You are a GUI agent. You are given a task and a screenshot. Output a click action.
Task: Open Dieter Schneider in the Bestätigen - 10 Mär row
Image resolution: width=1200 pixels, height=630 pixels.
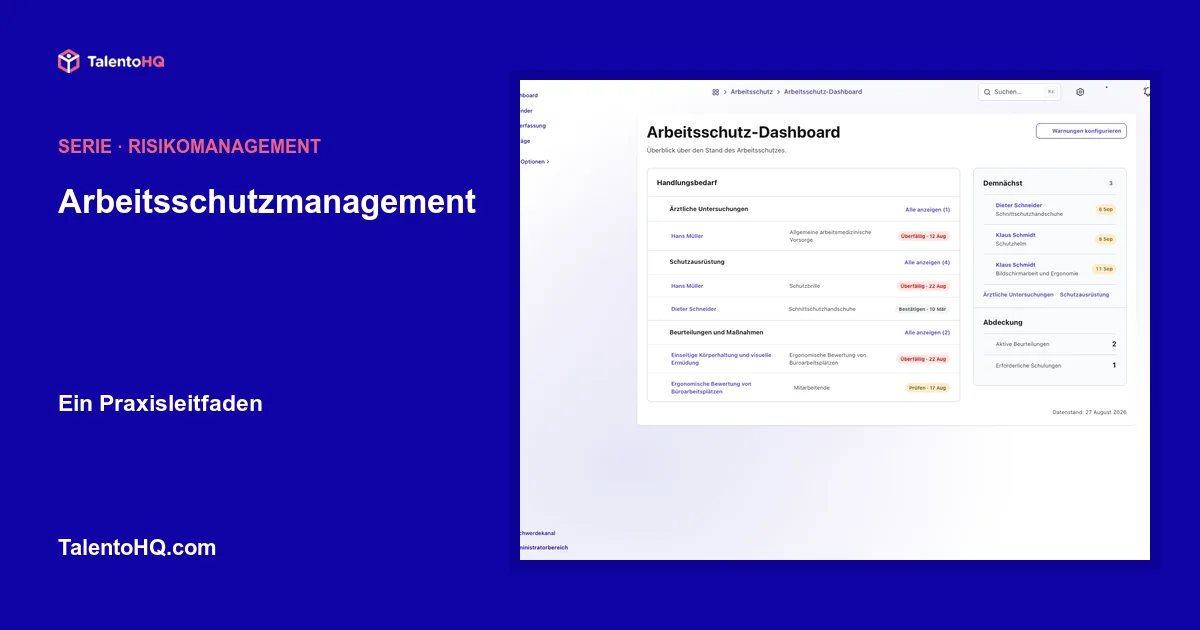693,309
